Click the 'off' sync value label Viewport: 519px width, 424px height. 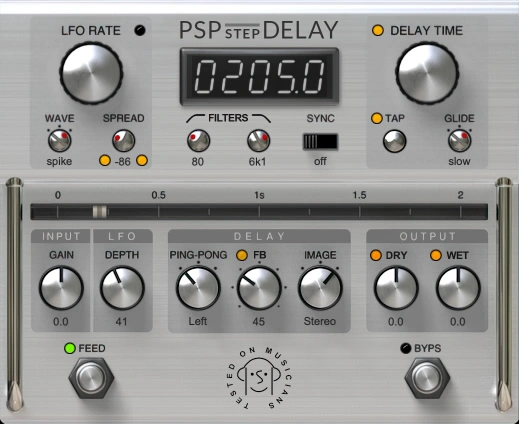point(320,161)
